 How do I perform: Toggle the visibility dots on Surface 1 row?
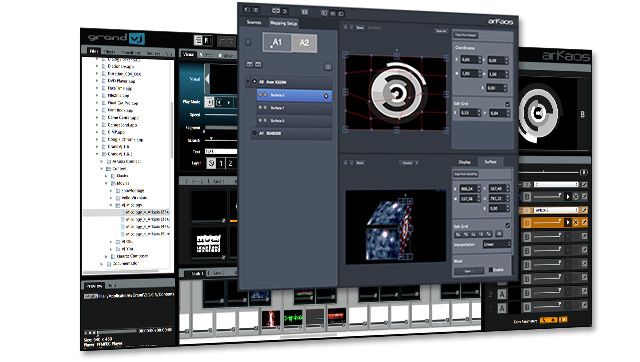(x=262, y=108)
